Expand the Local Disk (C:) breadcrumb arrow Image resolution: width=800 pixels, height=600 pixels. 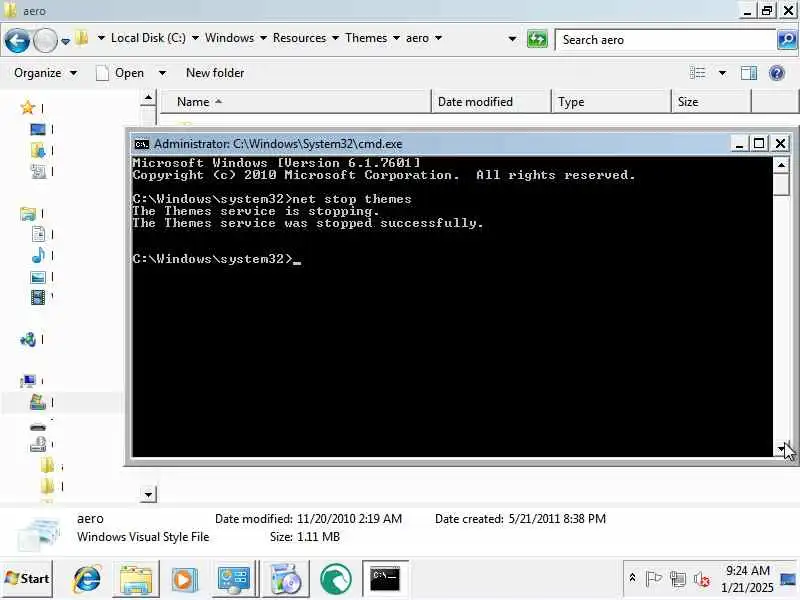click(195, 38)
